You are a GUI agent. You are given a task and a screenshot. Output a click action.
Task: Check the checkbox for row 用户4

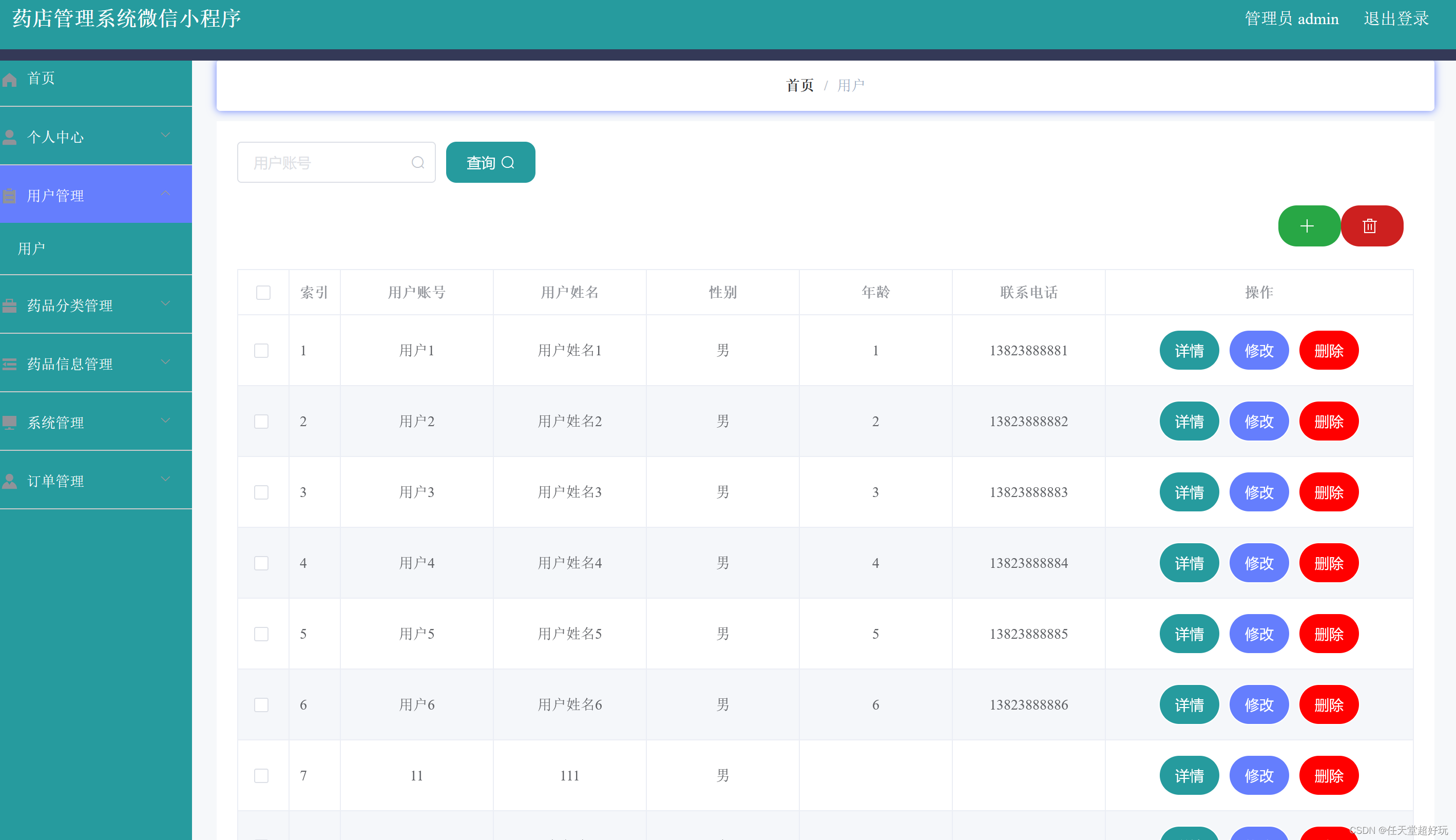pyautogui.click(x=261, y=563)
